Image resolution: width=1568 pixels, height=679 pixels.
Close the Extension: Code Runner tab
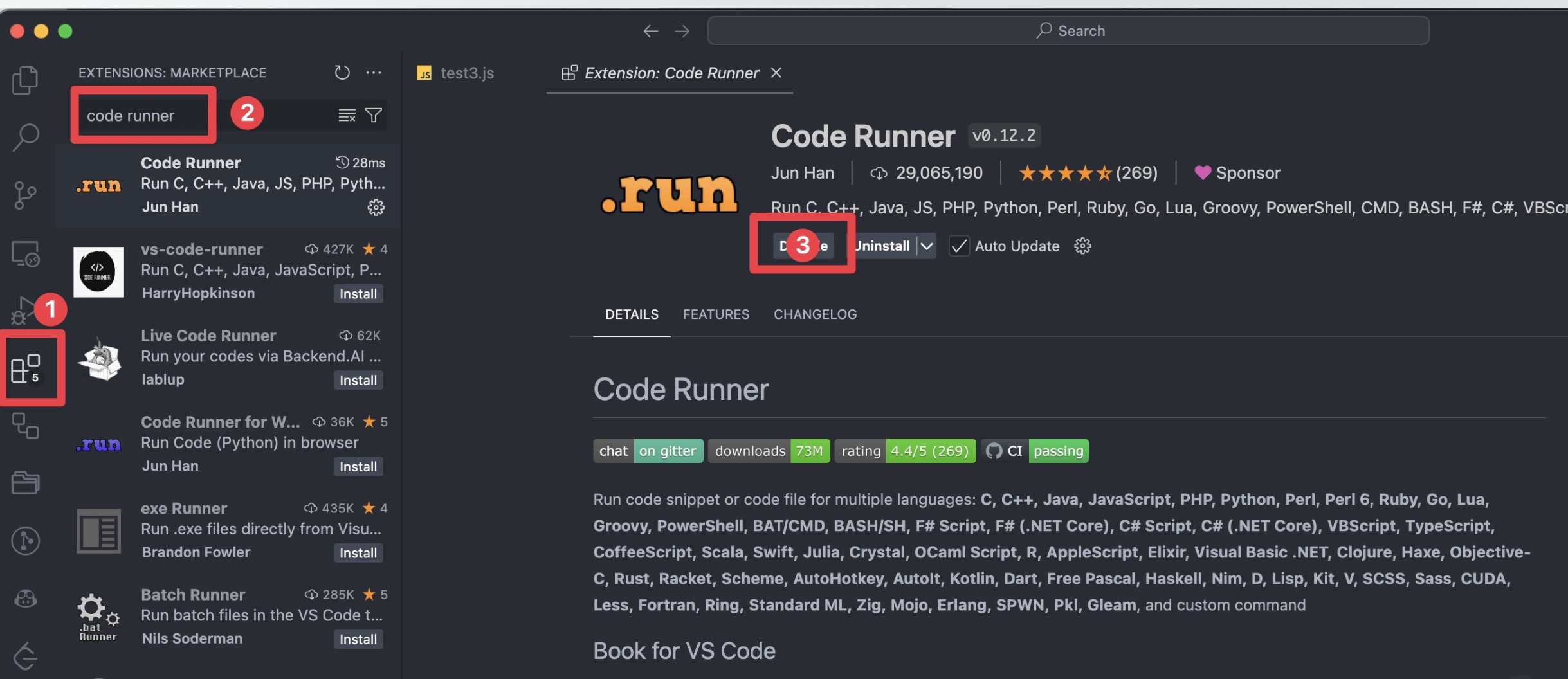[776, 73]
